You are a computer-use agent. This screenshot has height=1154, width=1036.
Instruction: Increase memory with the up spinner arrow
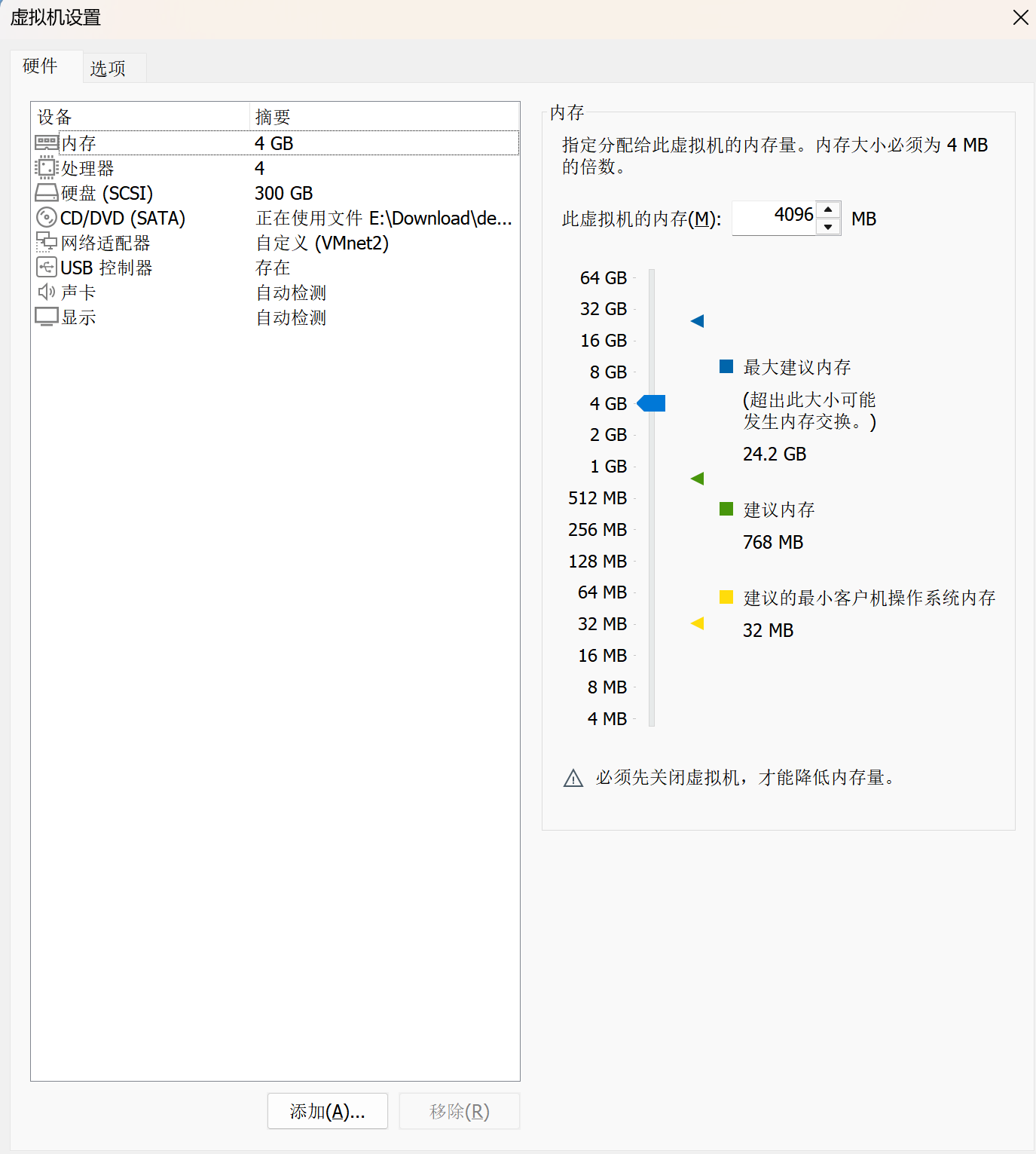click(x=828, y=210)
